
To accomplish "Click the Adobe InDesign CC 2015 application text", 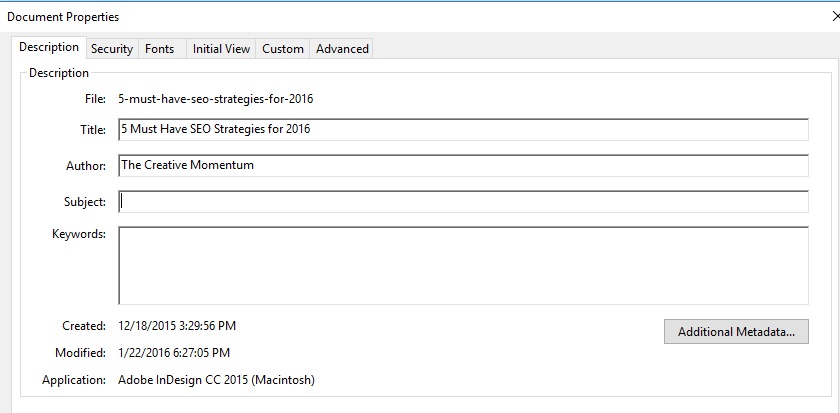I will point(217,380).
